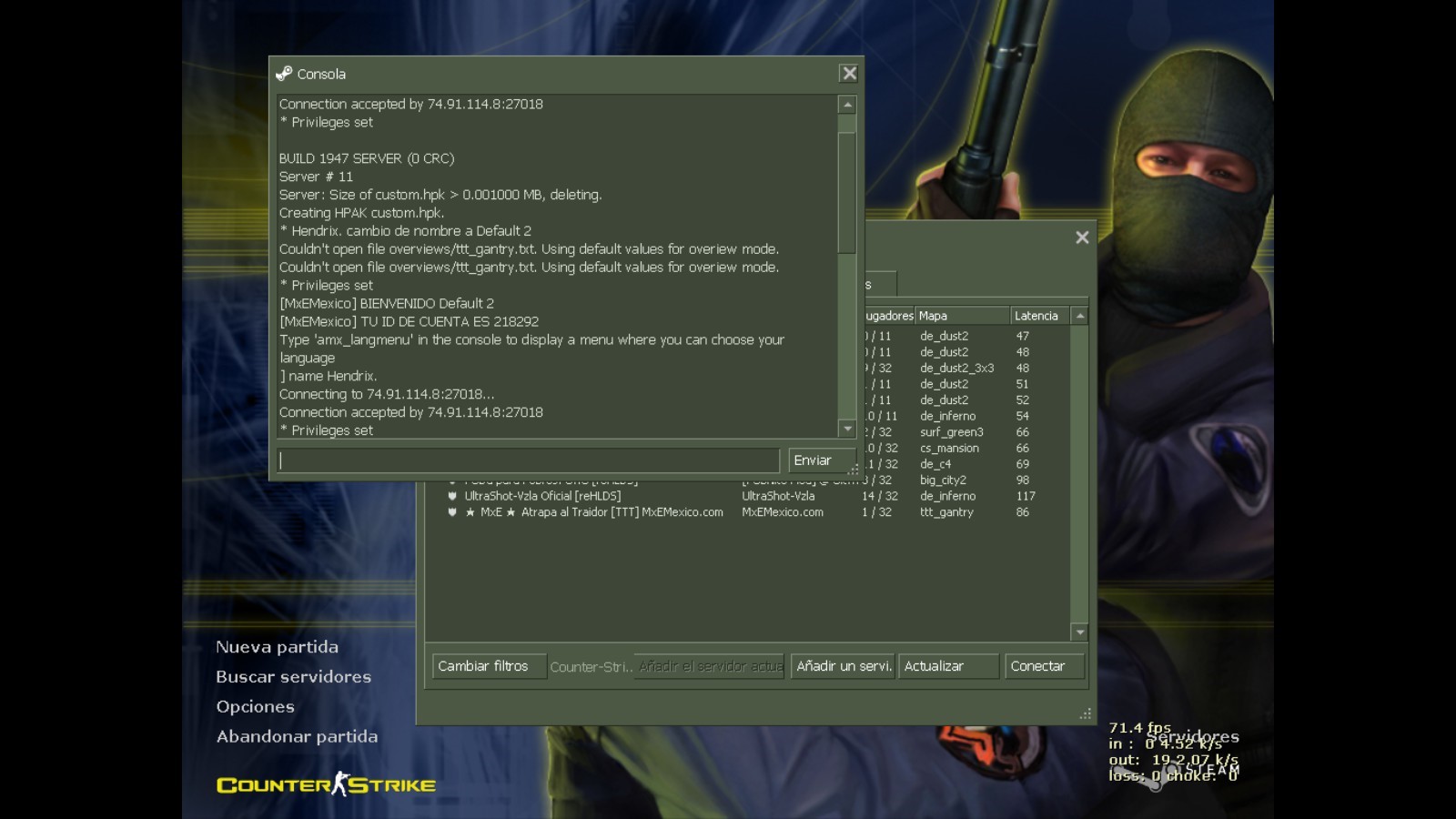This screenshot has height=819, width=1456.
Task: Click the cs_mansion map cell
Action: point(949,448)
